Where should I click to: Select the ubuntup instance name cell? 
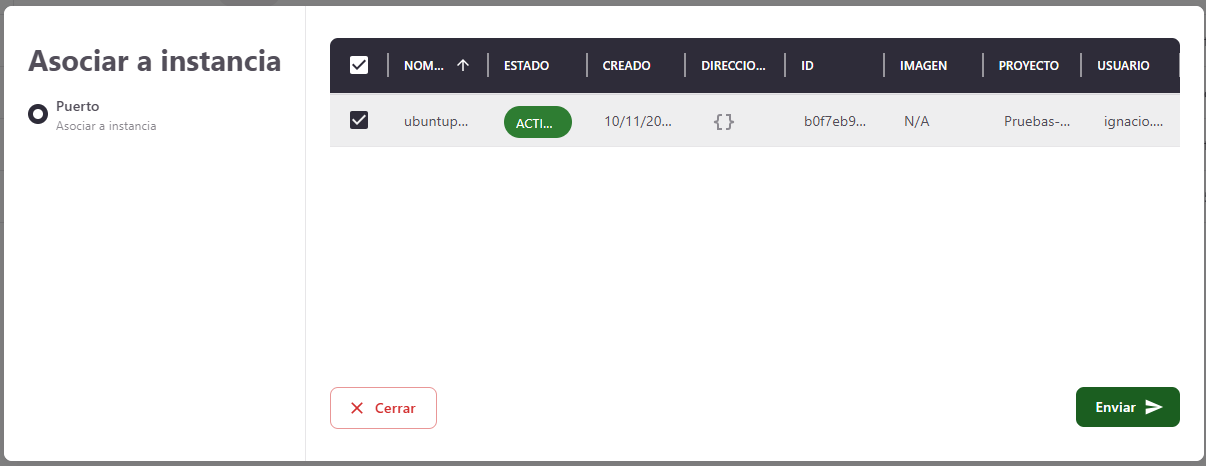click(x=435, y=122)
